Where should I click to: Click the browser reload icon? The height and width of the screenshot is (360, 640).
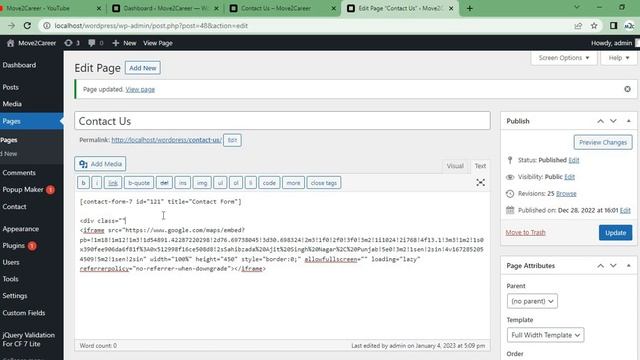(27, 26)
